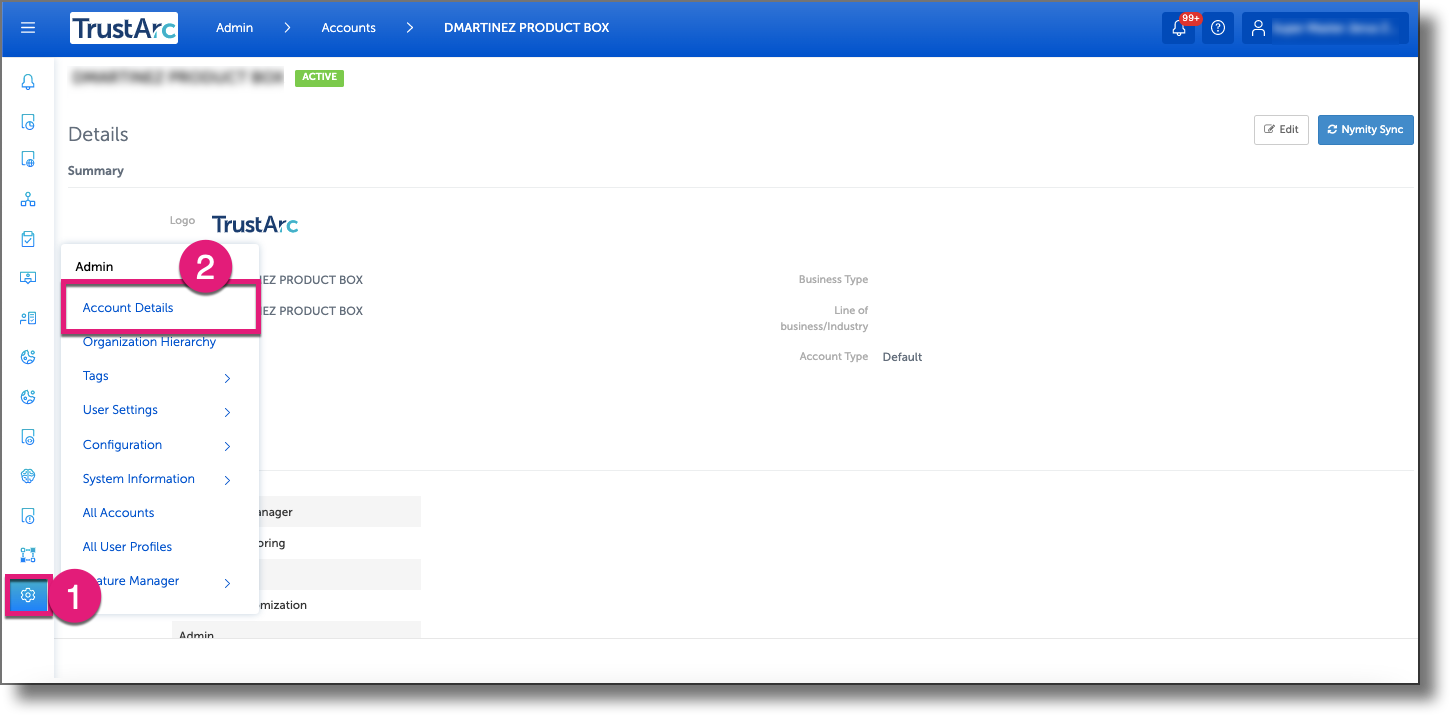Open the settings gear at sidebar bottom

tap(28, 595)
